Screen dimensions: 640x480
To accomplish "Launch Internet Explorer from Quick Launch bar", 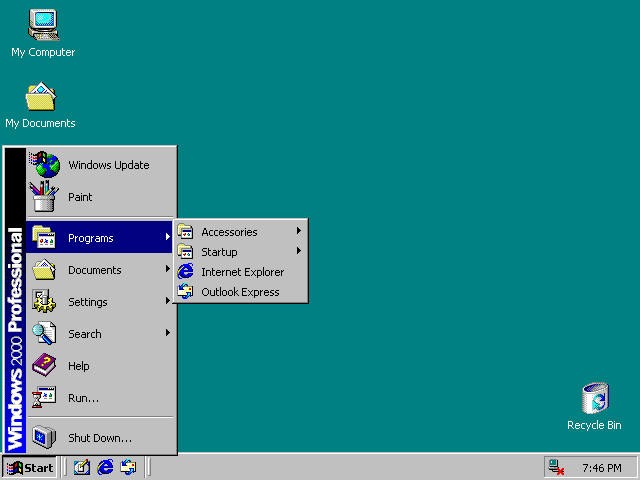I will (105, 467).
